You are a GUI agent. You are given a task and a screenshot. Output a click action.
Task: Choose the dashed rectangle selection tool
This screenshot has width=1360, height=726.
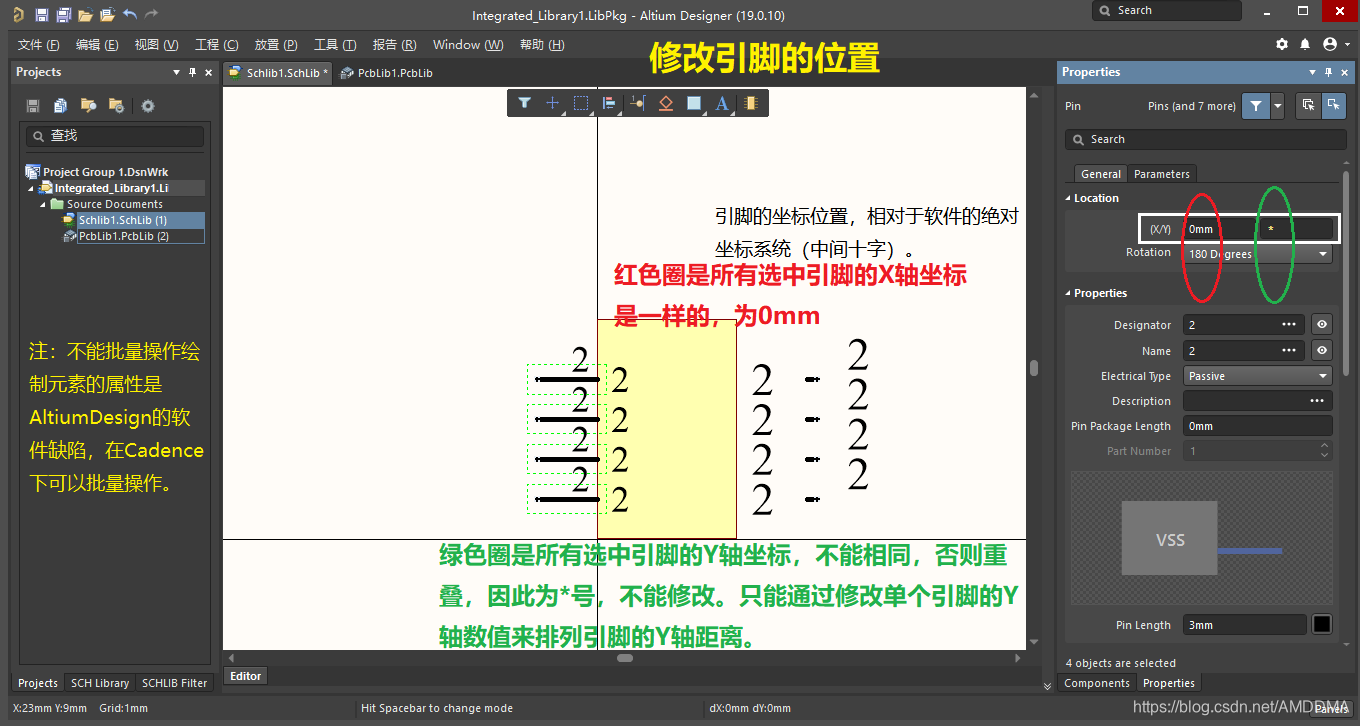pos(581,103)
